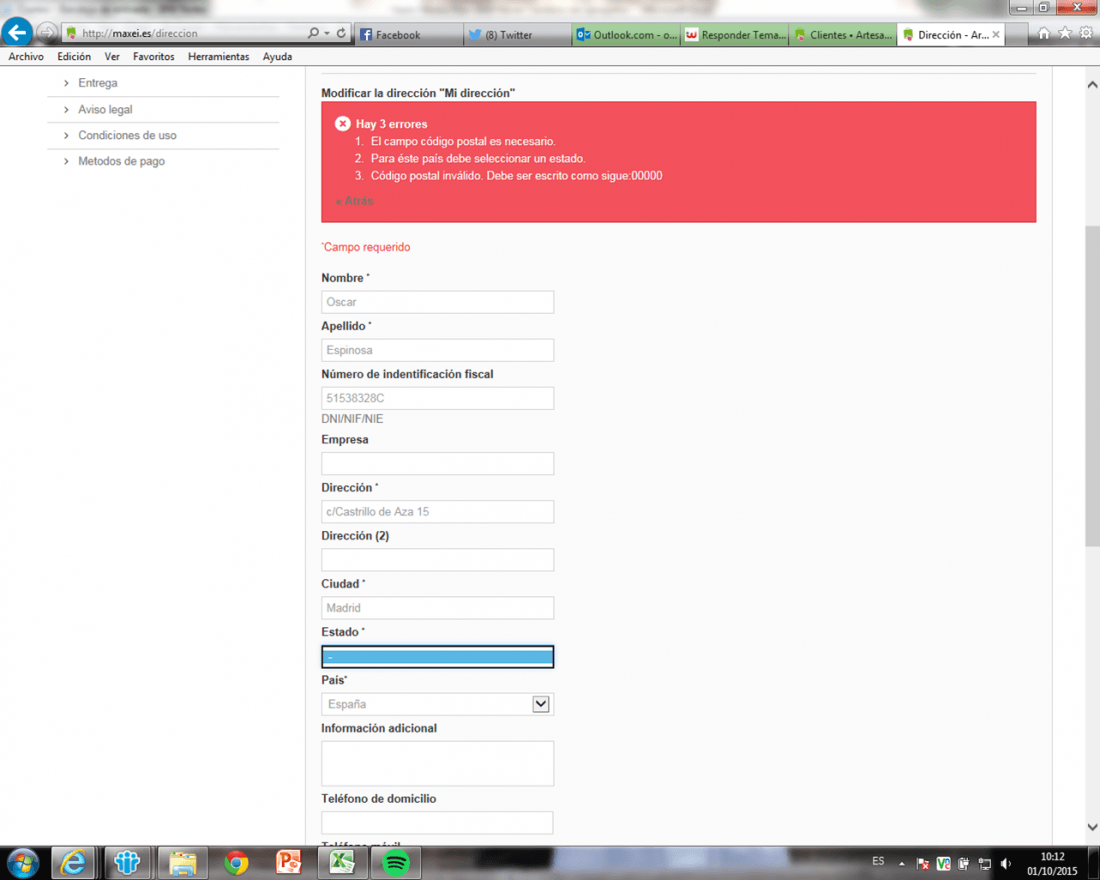Screen dimensions: 1100x880
Task: Click the power plug tray icon
Action: pyautogui.click(x=964, y=864)
